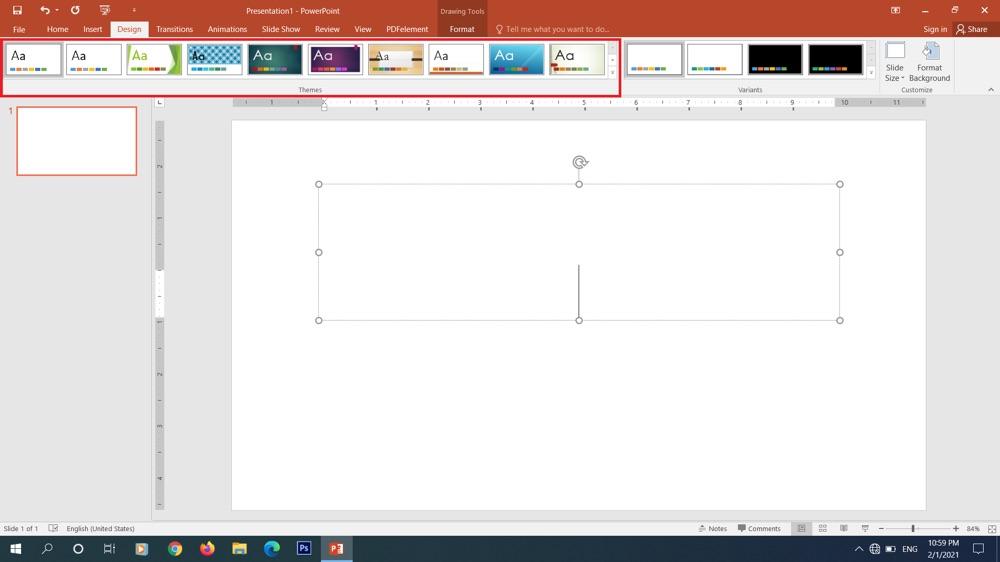
Task: Toggle the Notes pane
Action: click(712, 528)
